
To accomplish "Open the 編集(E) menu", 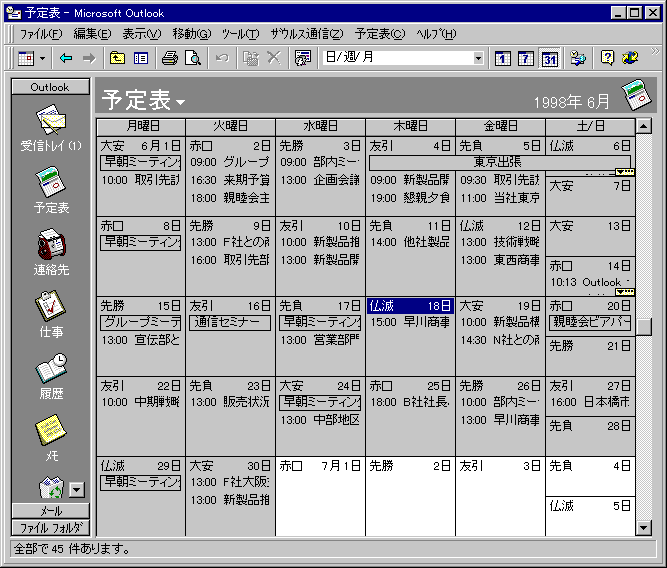I will [92, 34].
